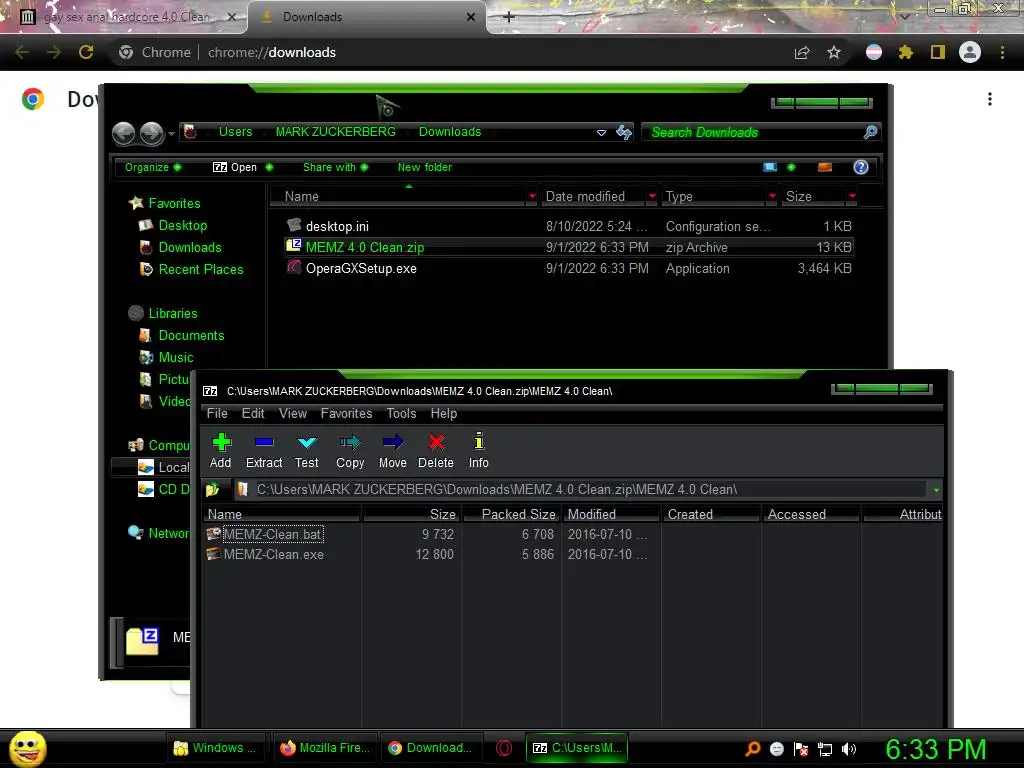Click the 7-Zip address path field

point(581,489)
